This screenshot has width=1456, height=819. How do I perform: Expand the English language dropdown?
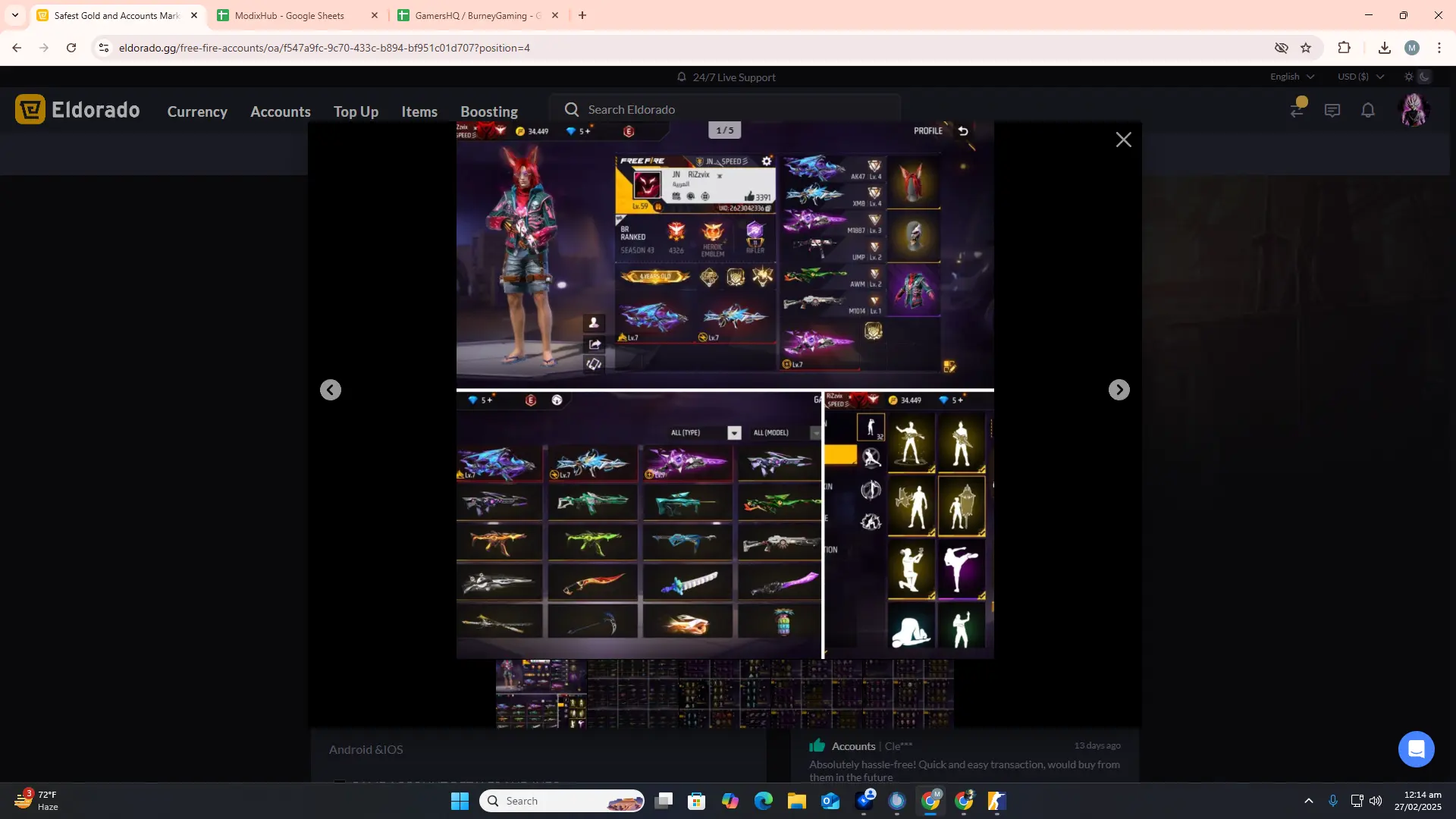click(x=1291, y=77)
